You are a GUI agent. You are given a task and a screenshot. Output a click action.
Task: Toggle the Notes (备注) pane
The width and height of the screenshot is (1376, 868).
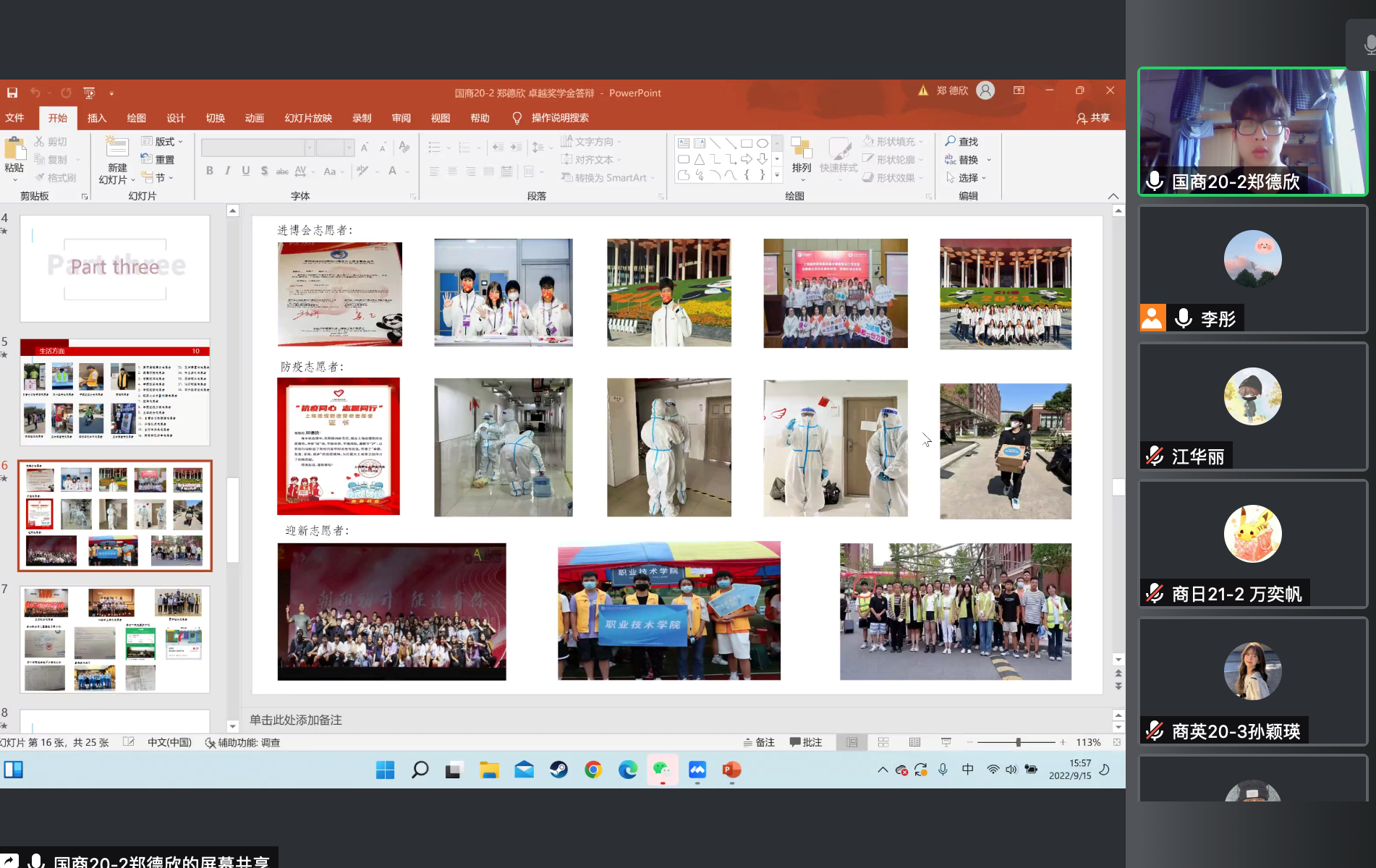(x=759, y=742)
